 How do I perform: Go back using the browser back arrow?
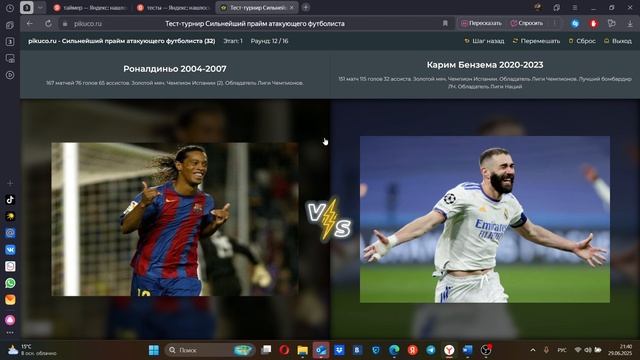(x=29, y=24)
